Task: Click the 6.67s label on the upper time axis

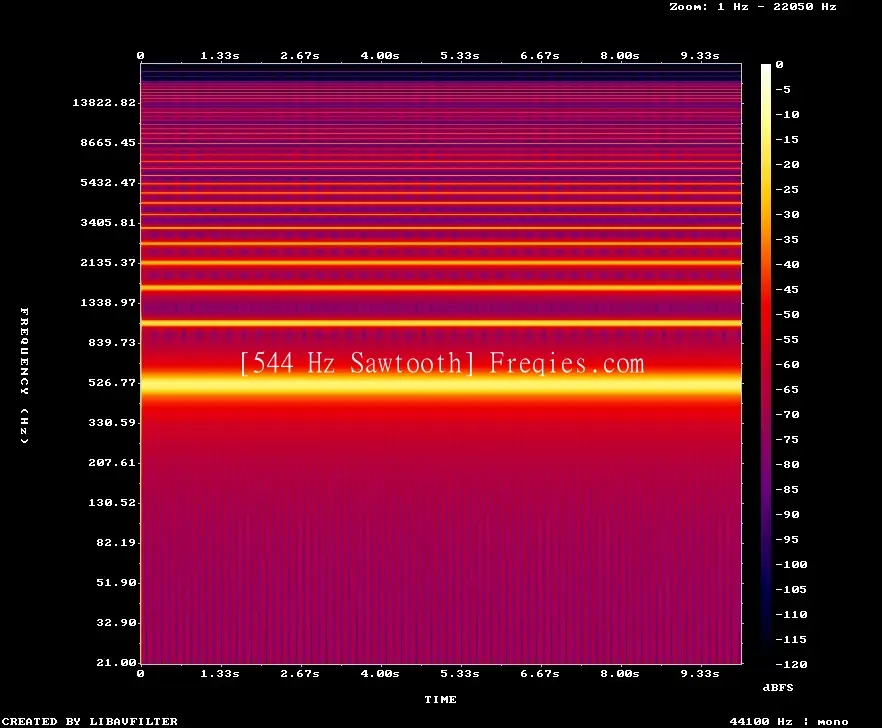Action: tap(539, 56)
